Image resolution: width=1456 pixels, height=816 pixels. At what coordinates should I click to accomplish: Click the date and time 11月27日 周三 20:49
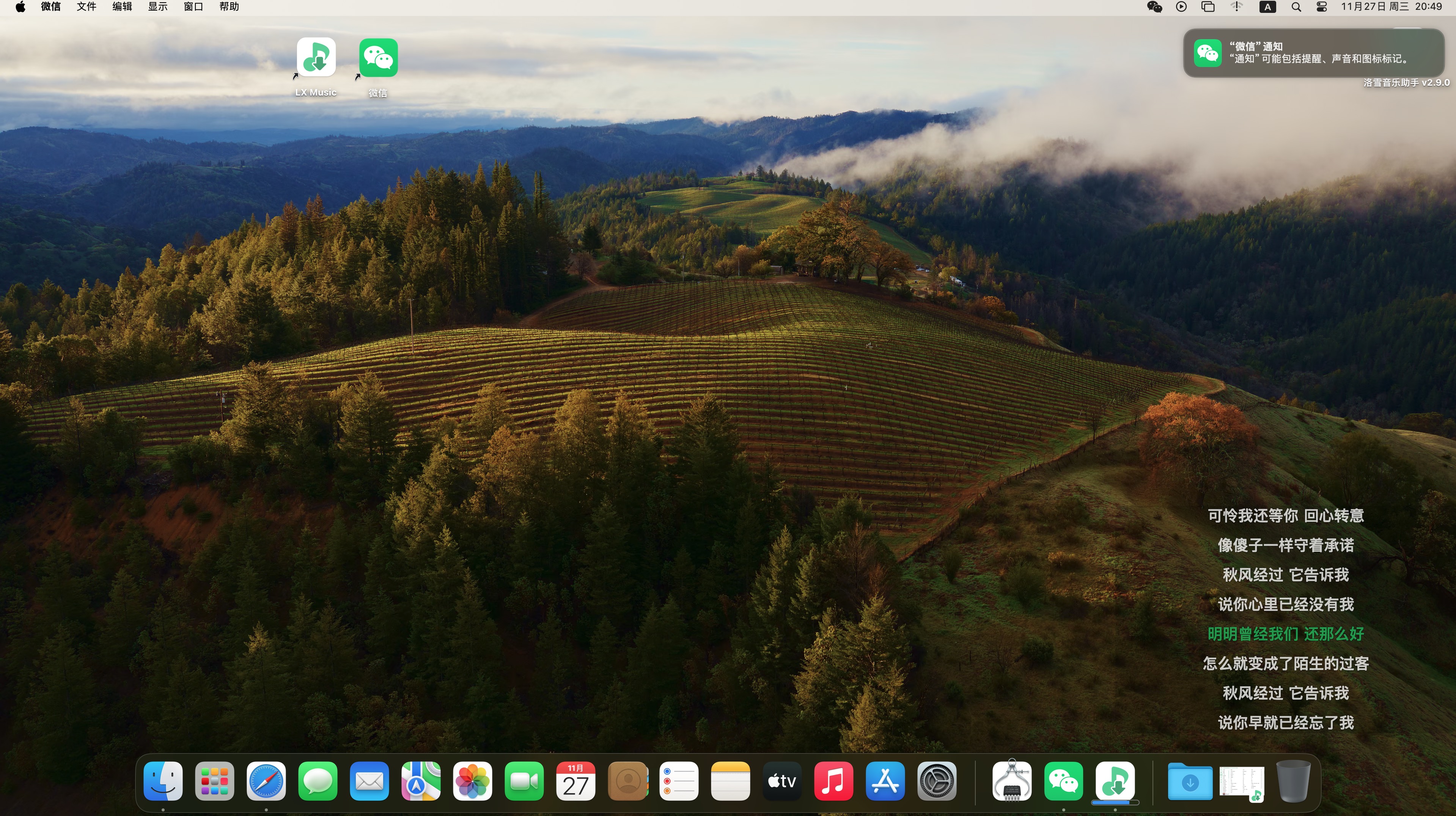(x=1391, y=7)
